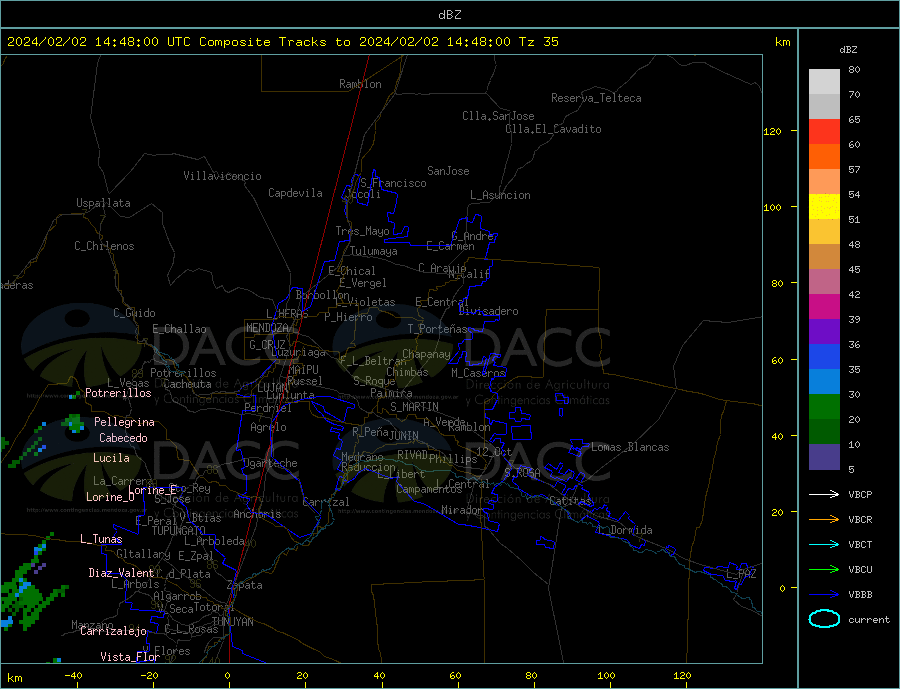The width and height of the screenshot is (900, 689).
Task: Click the MENDOZA city label
Action: (x=267, y=328)
